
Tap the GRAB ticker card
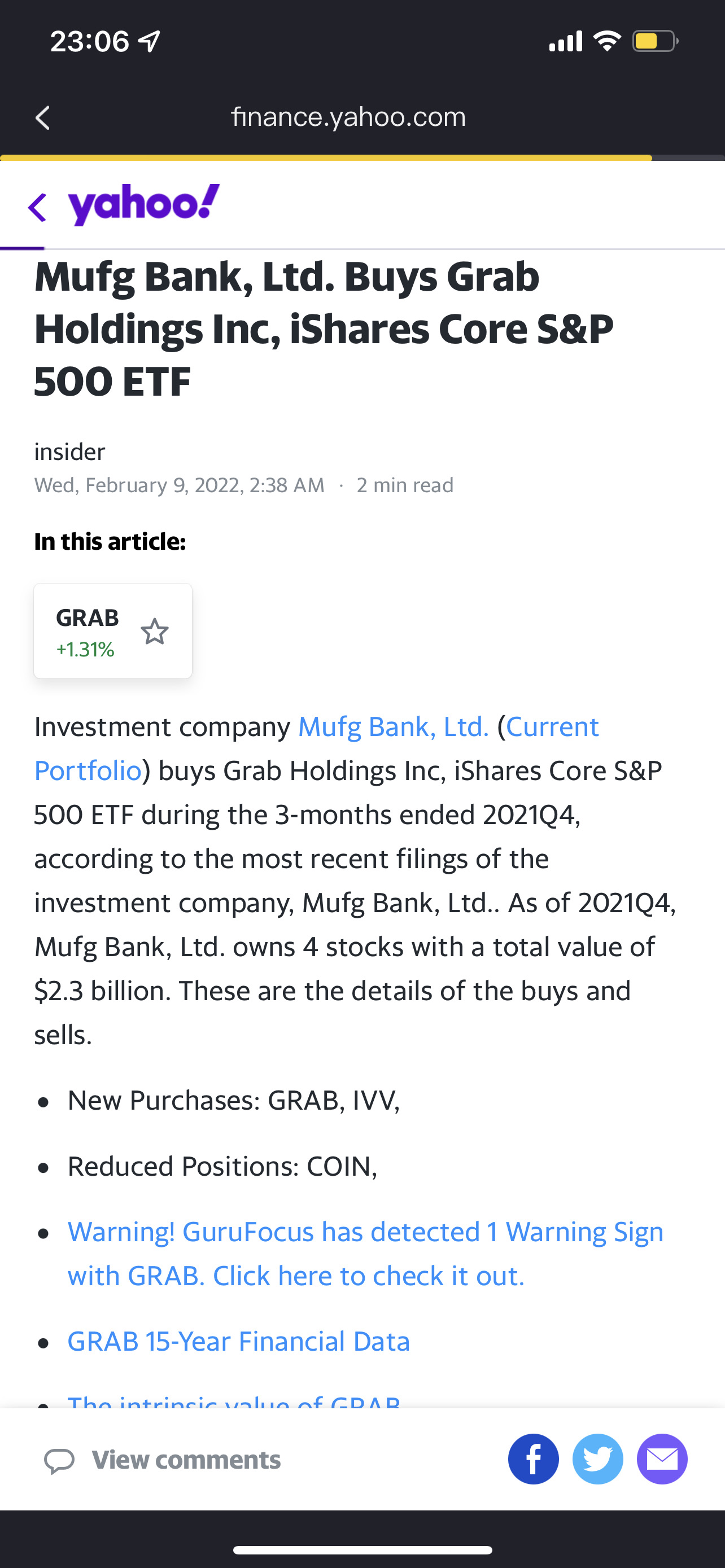[88, 631]
